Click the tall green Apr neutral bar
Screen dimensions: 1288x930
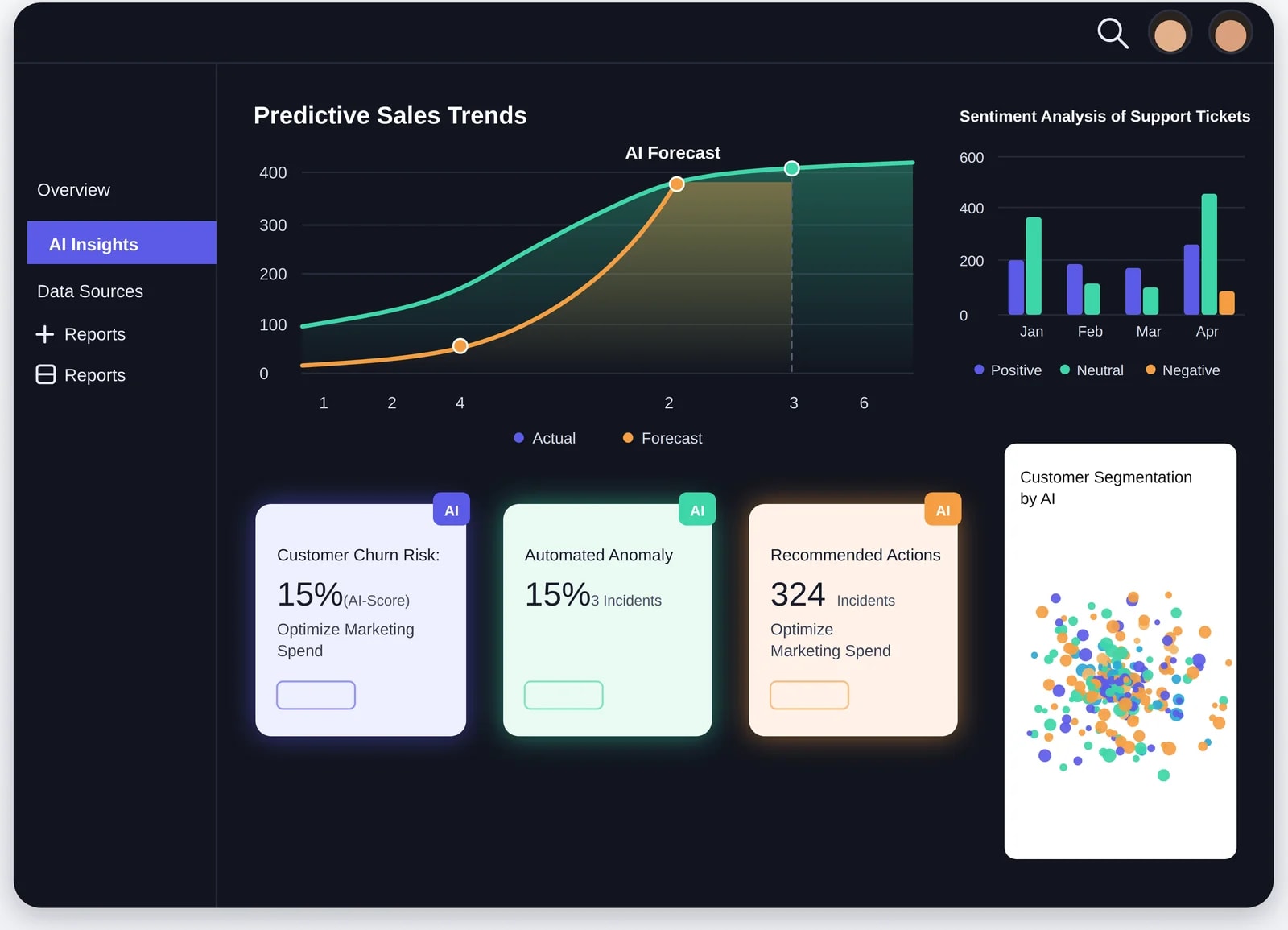click(1209, 254)
